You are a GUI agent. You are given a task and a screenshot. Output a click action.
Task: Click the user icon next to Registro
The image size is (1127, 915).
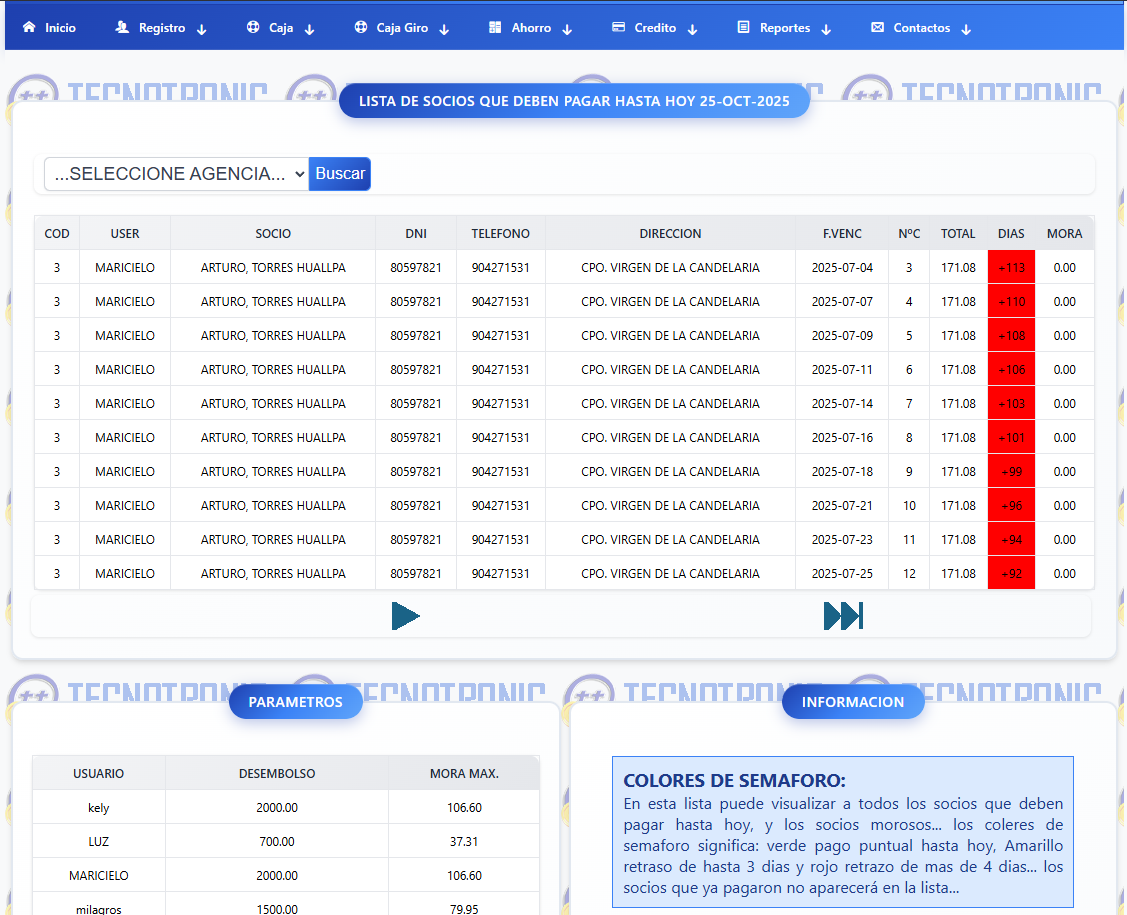click(x=122, y=28)
